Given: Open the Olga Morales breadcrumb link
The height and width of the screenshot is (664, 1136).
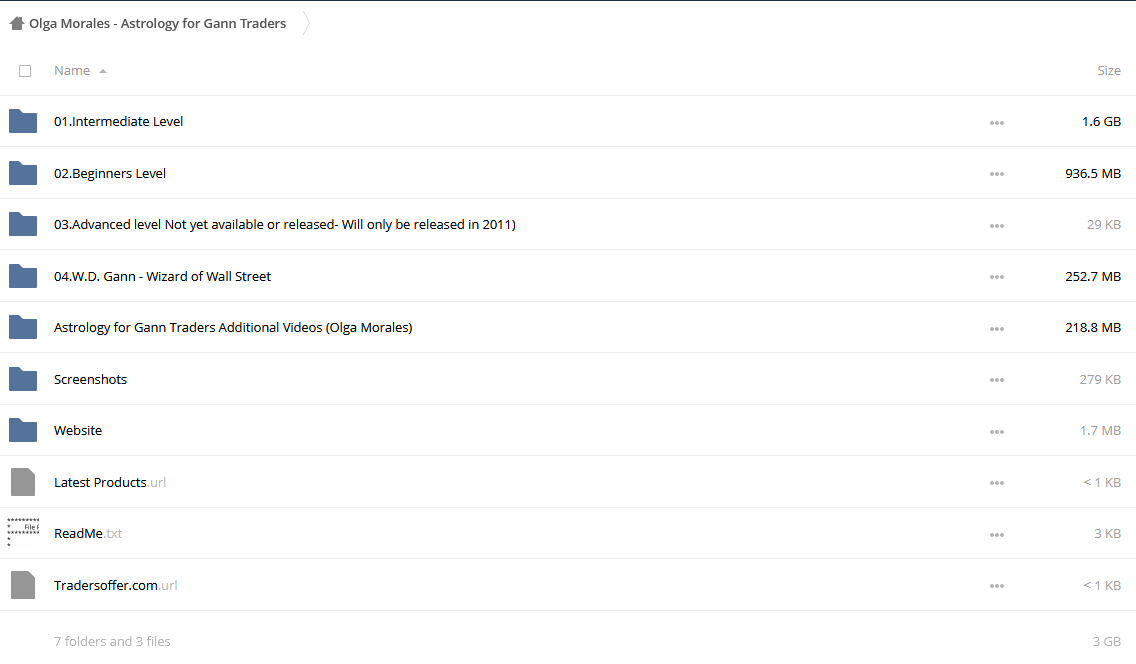Looking at the screenshot, I should [157, 23].
